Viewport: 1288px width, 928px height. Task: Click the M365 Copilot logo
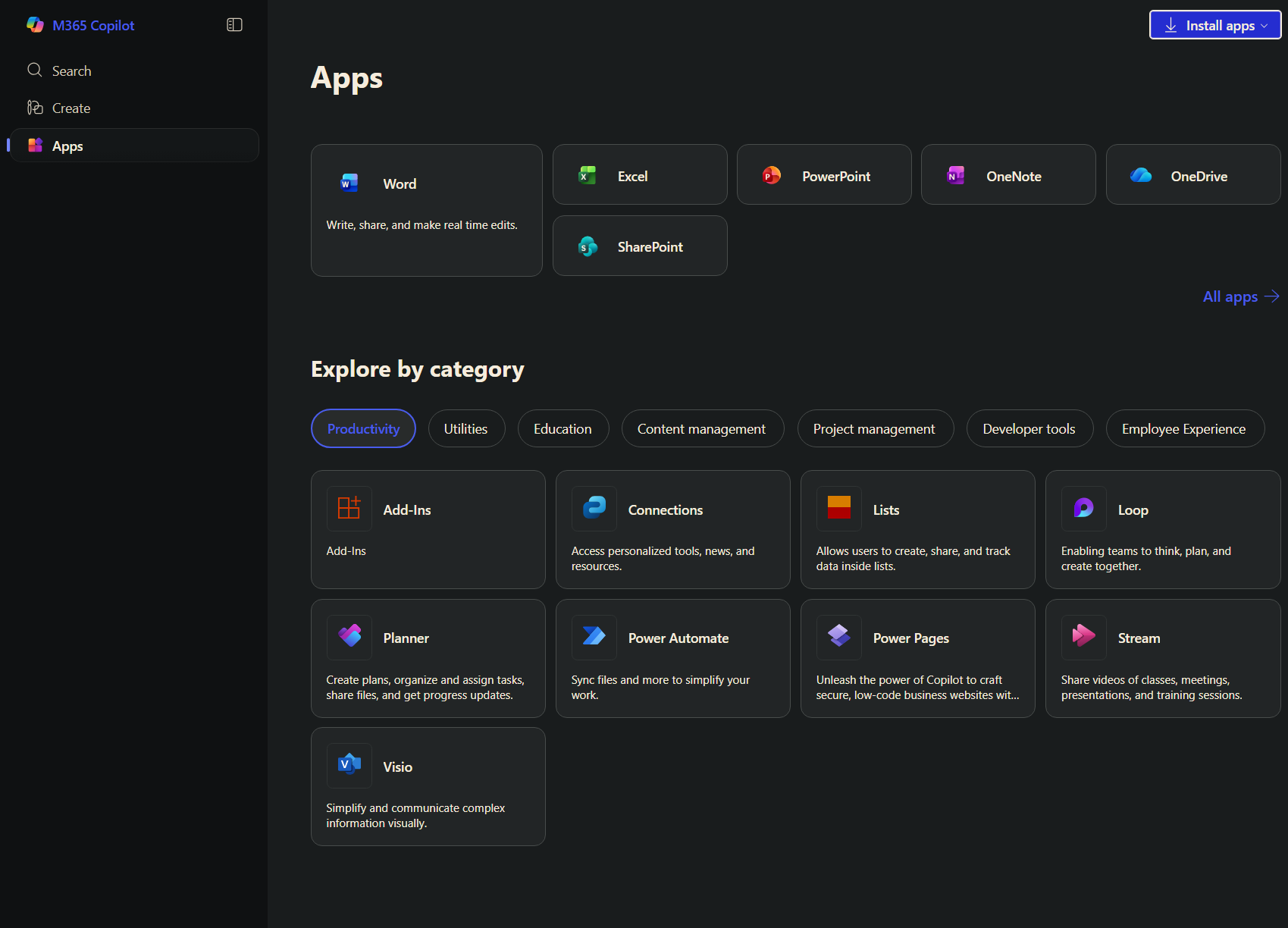pyautogui.click(x=36, y=25)
